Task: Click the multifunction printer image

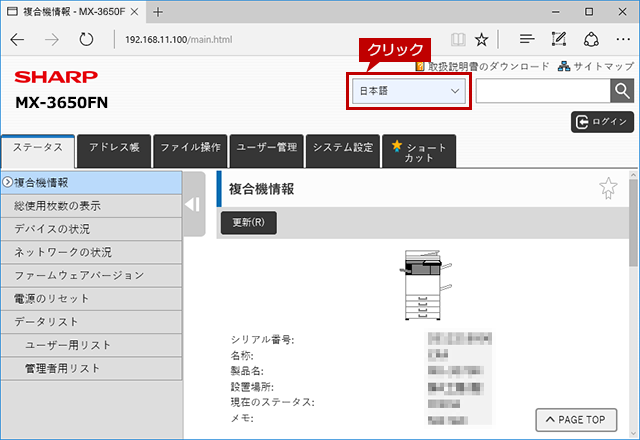Action: (x=425, y=284)
